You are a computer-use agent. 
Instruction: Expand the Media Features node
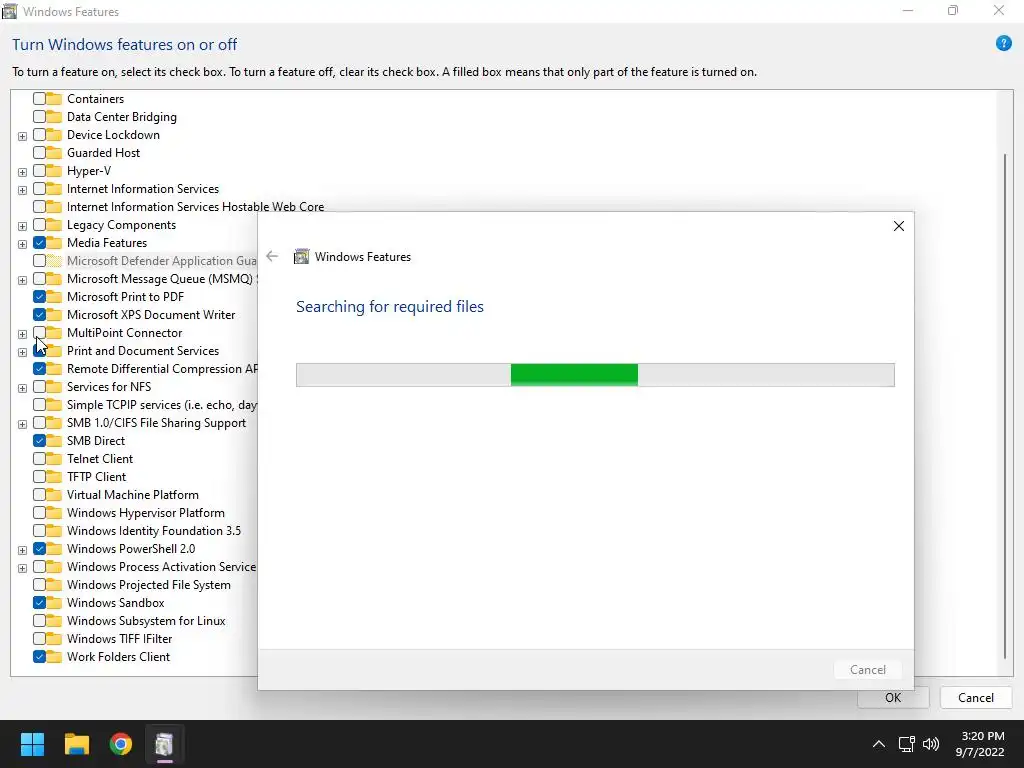[22, 244]
